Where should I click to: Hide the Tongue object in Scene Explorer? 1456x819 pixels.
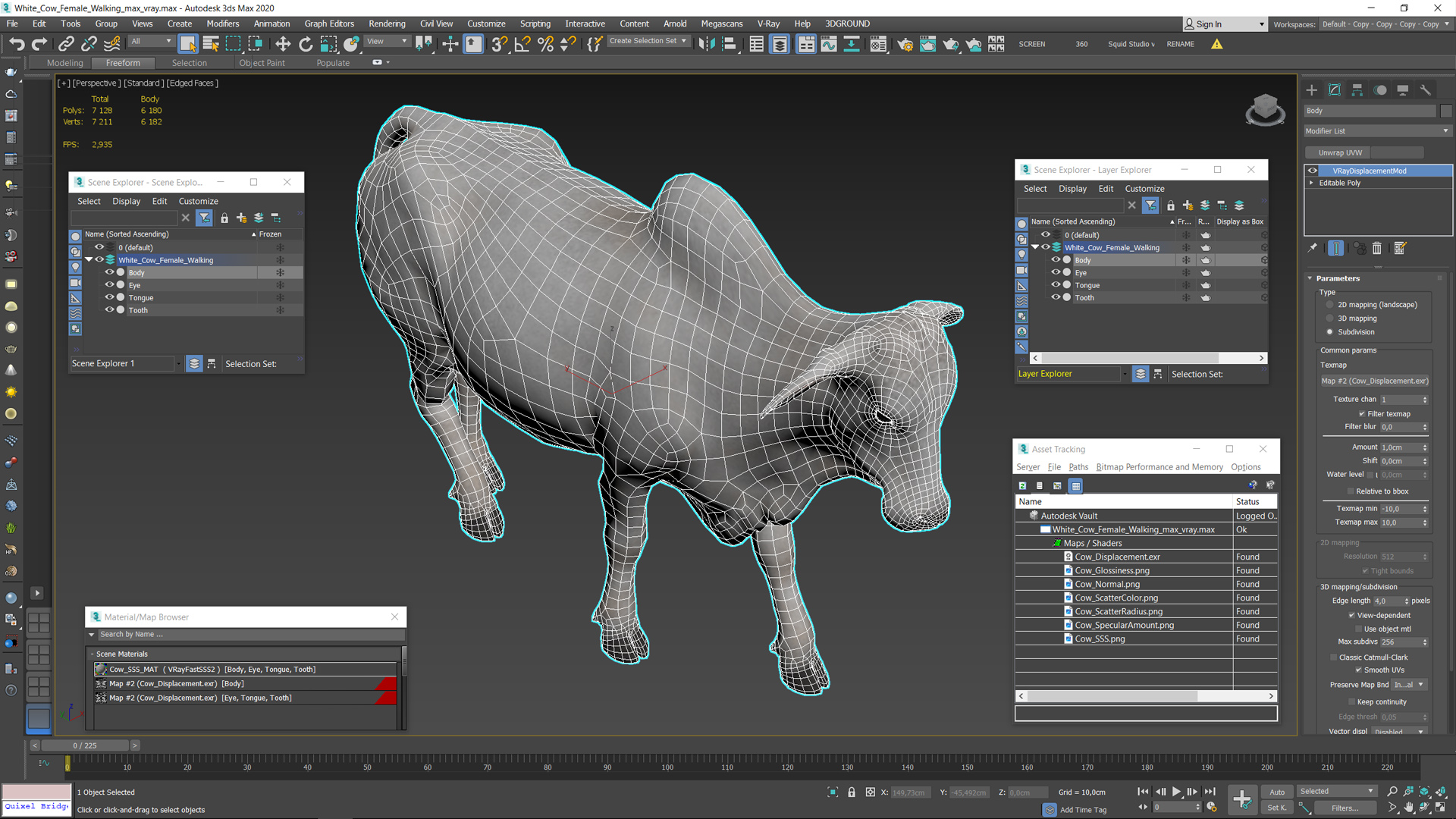(109, 297)
